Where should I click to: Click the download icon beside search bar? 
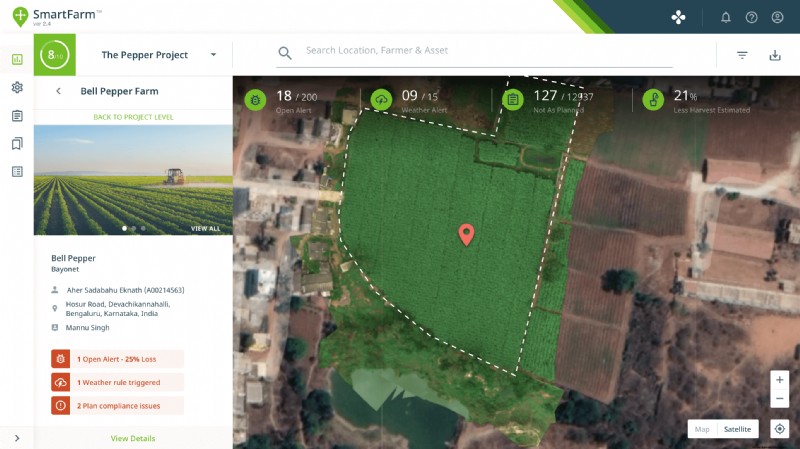point(775,55)
